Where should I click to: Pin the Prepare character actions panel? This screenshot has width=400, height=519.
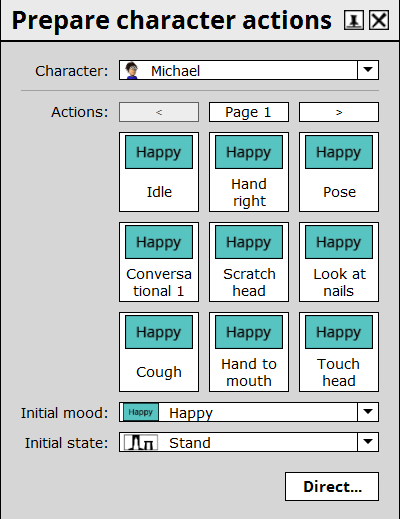pyautogui.click(x=354, y=20)
